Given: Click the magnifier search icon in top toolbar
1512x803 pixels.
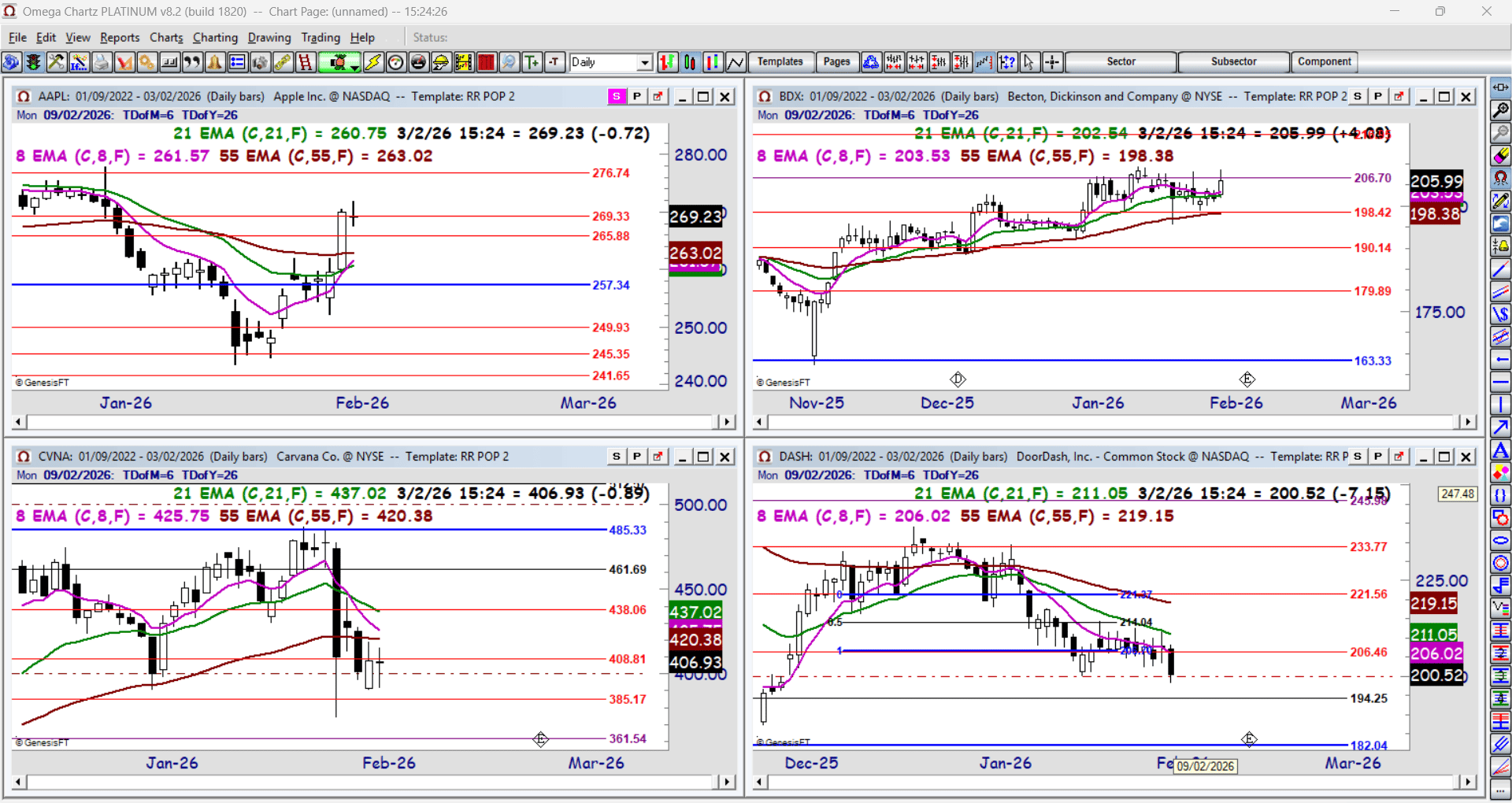Looking at the screenshot, I should 510,62.
